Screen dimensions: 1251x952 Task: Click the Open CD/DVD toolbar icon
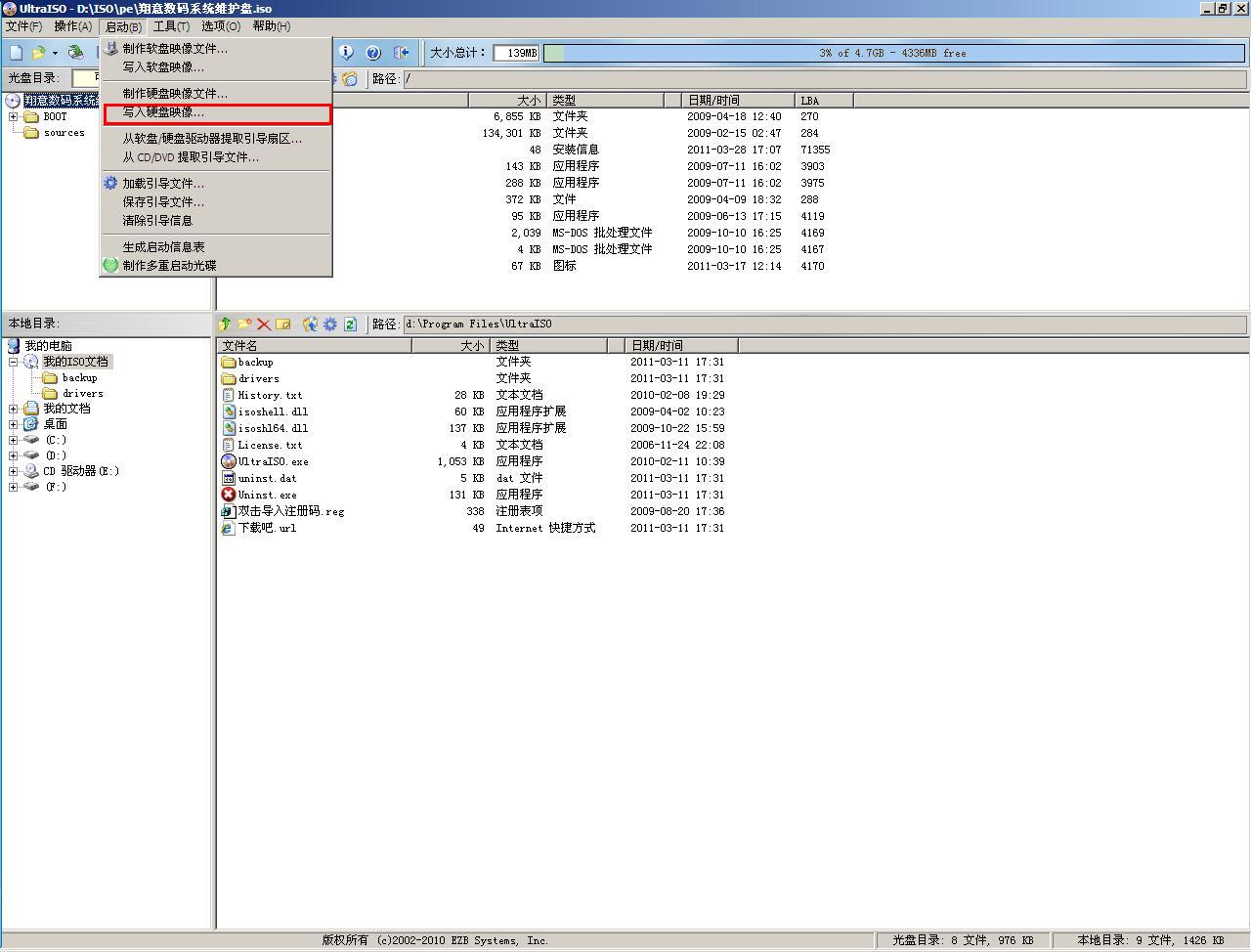pyautogui.click(x=75, y=53)
